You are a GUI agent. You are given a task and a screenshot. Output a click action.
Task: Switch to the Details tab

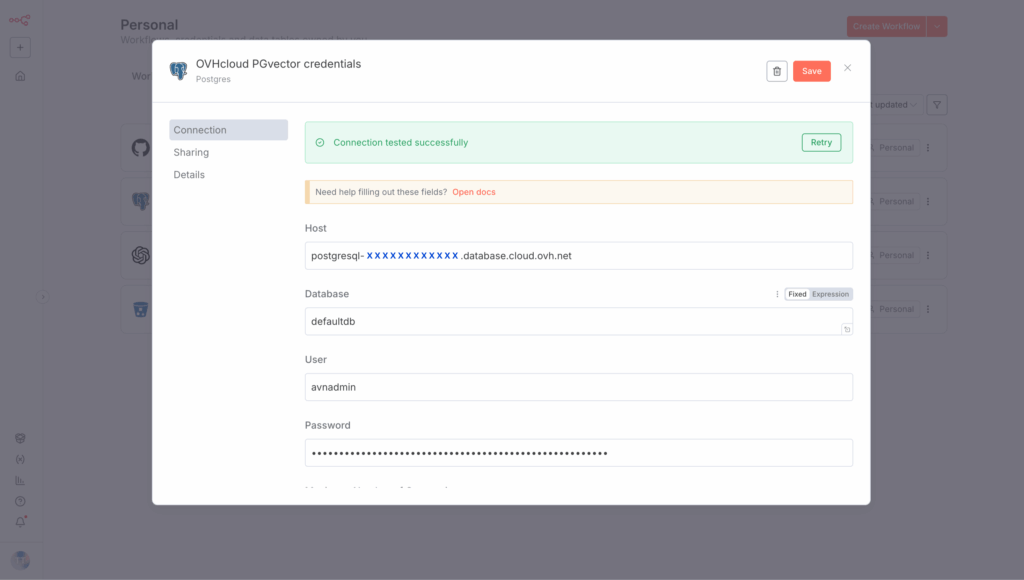(x=189, y=174)
